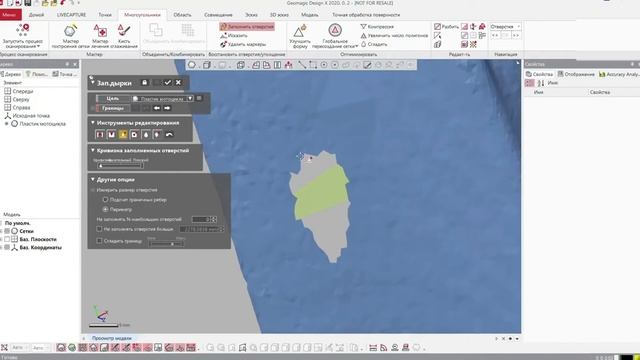The image size is (640, 360).
Task: Collapse the Инструменты редактирования section
Action: tap(93, 122)
